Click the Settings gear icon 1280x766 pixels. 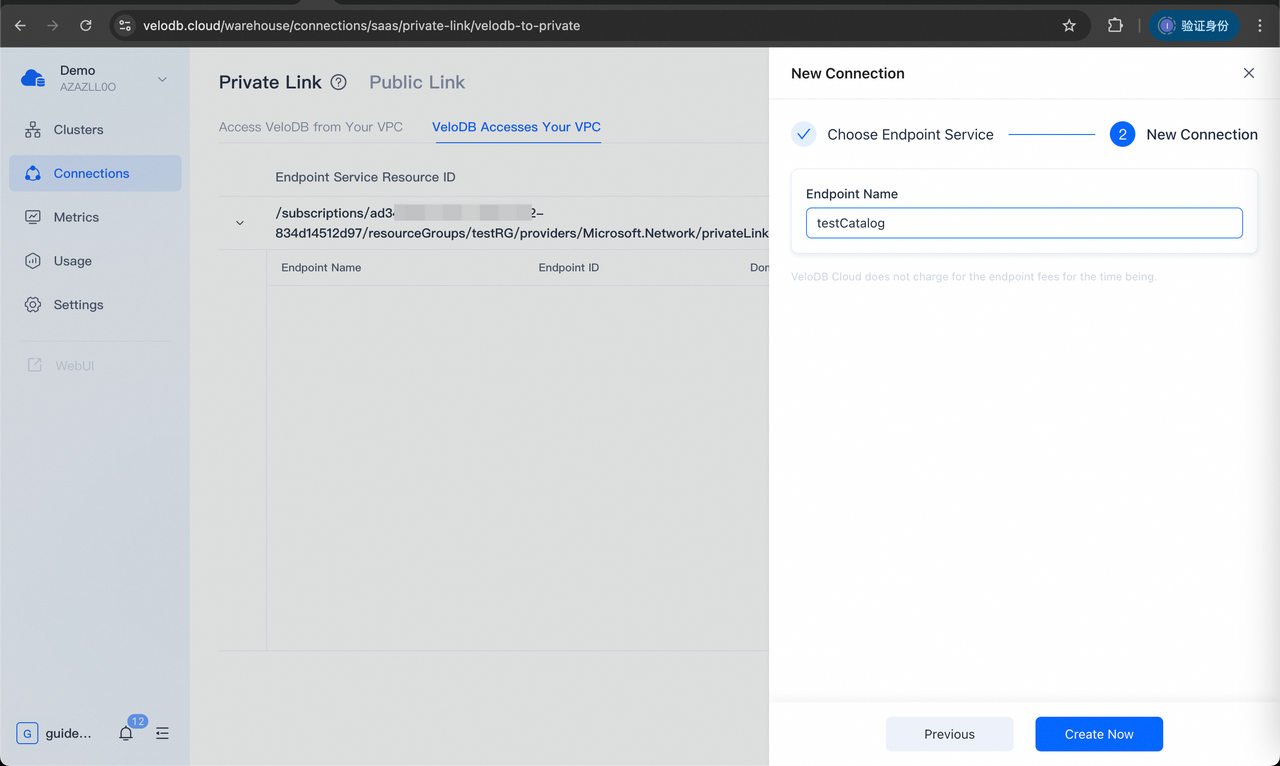tap(33, 305)
